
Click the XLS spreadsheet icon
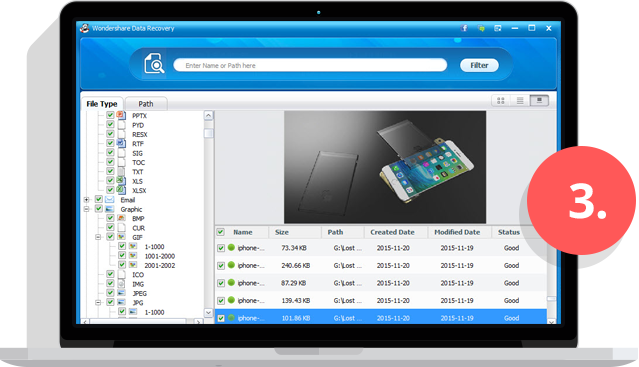[121, 181]
